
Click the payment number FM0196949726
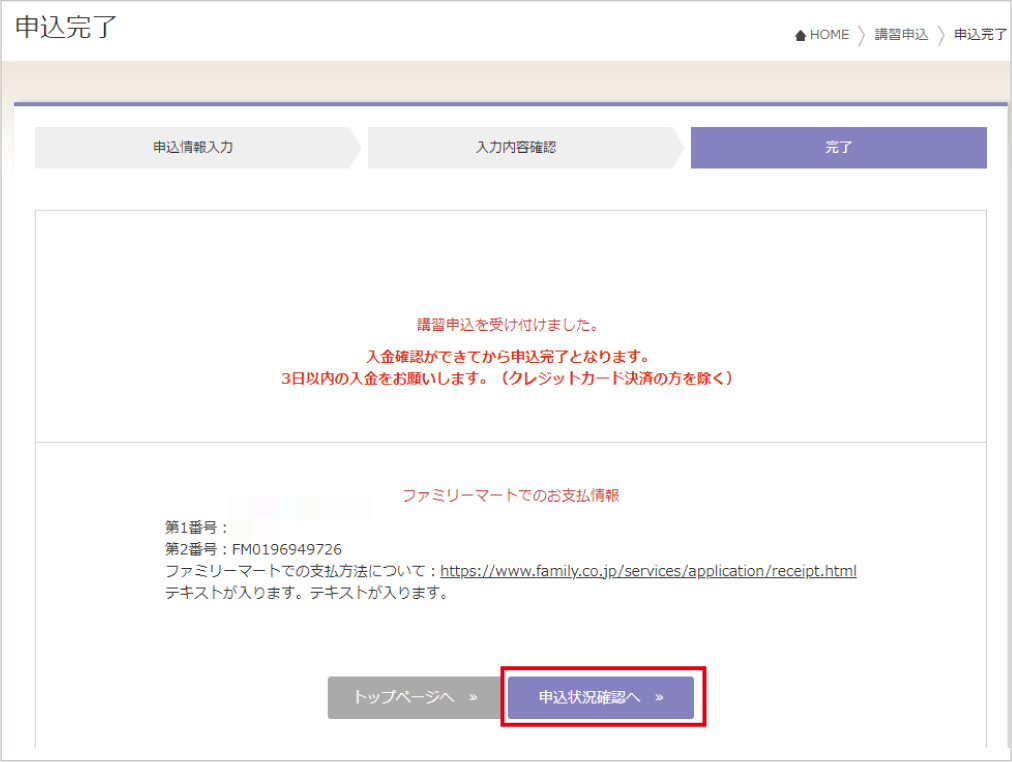click(288, 549)
